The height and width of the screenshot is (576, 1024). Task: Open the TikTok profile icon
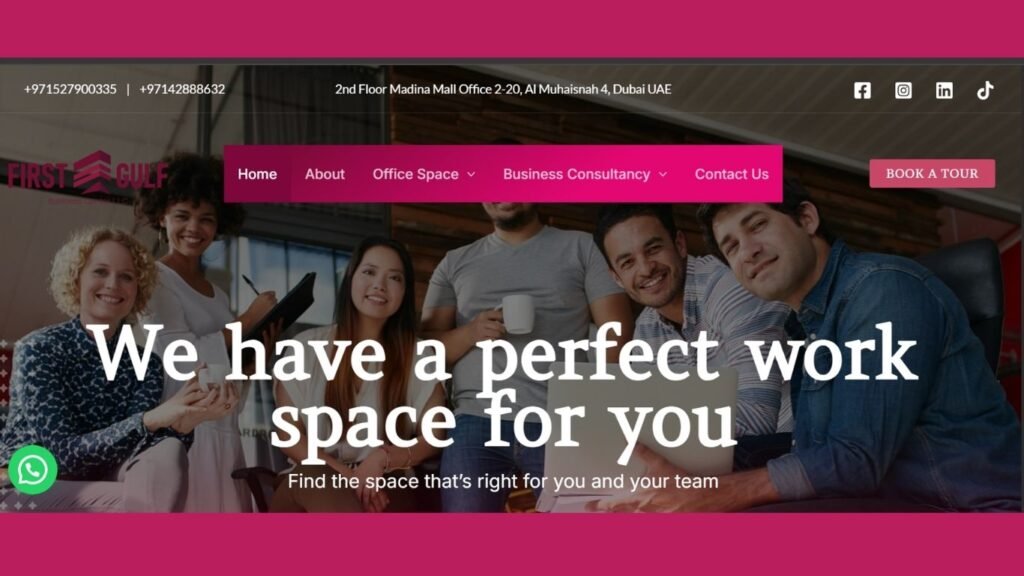coord(985,90)
